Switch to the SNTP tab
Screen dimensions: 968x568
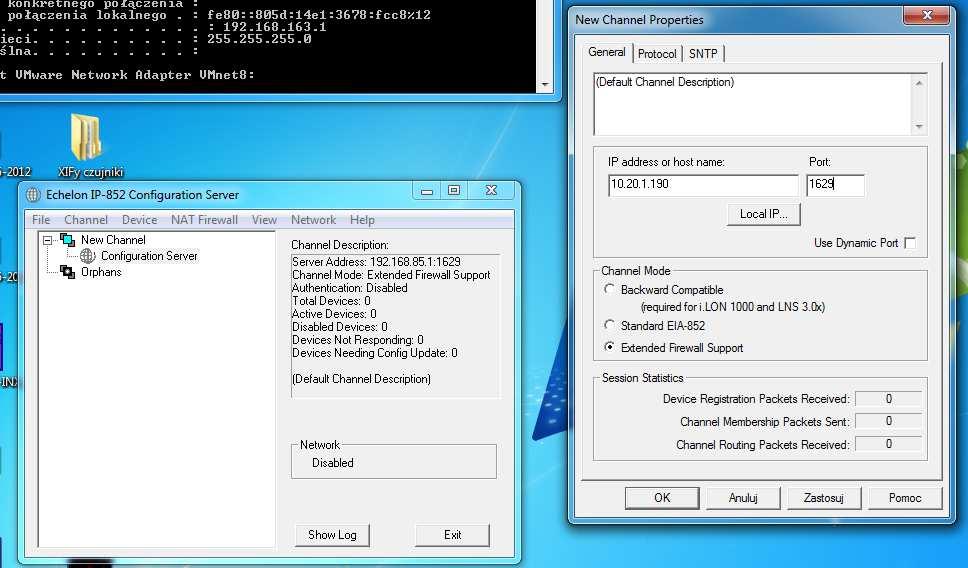click(x=703, y=54)
